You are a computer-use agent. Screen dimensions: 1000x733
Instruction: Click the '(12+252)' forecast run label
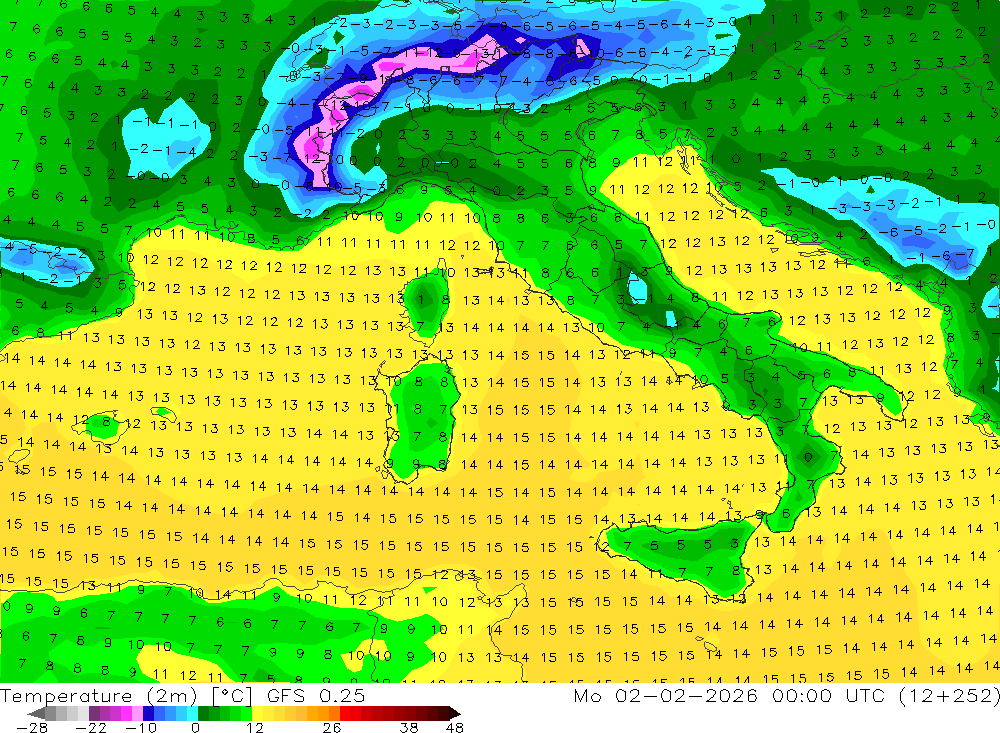949,696
